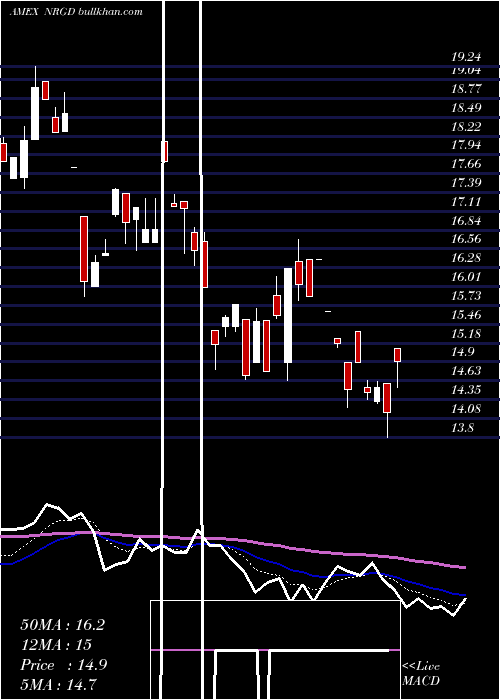This screenshot has height=700, width=500.
Task: Click the 17.39 price level label
Action: coord(466,182)
